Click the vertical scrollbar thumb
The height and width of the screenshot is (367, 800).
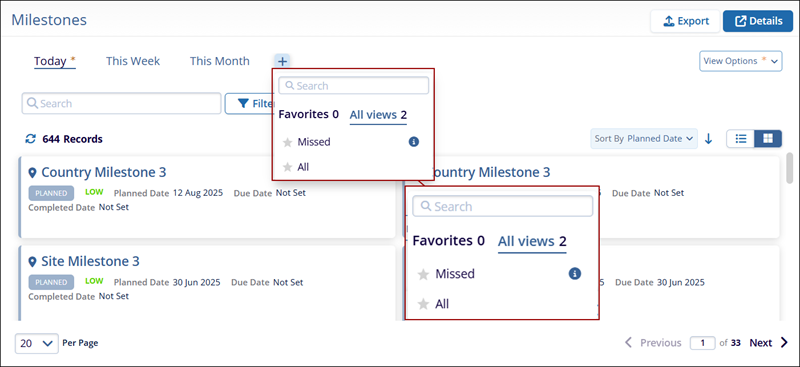790,168
